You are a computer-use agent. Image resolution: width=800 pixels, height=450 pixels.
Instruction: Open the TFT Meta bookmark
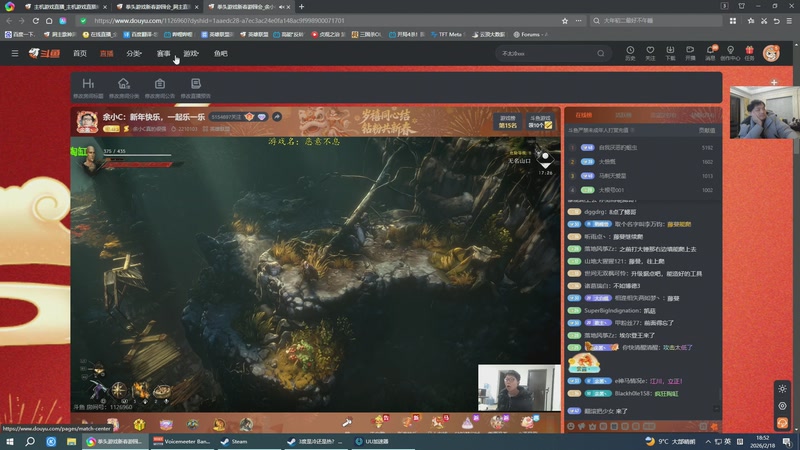(x=446, y=34)
